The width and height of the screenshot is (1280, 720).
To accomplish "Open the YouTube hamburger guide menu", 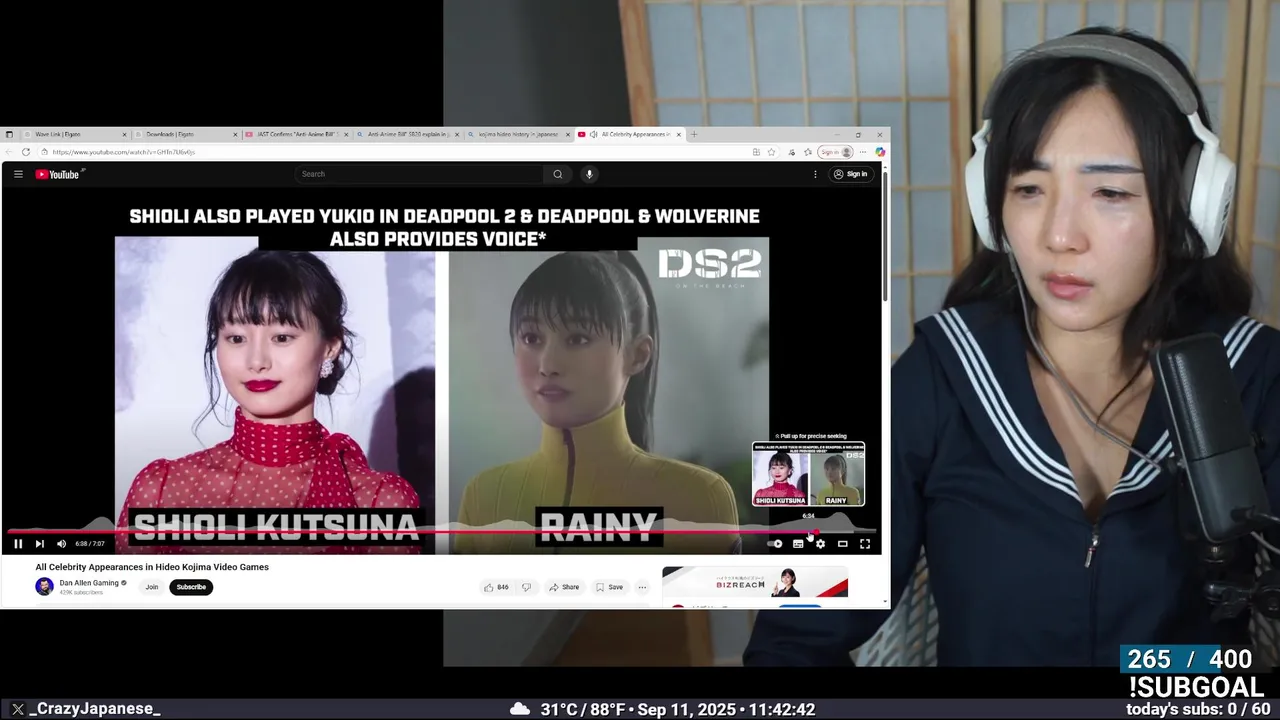I will coord(18,174).
